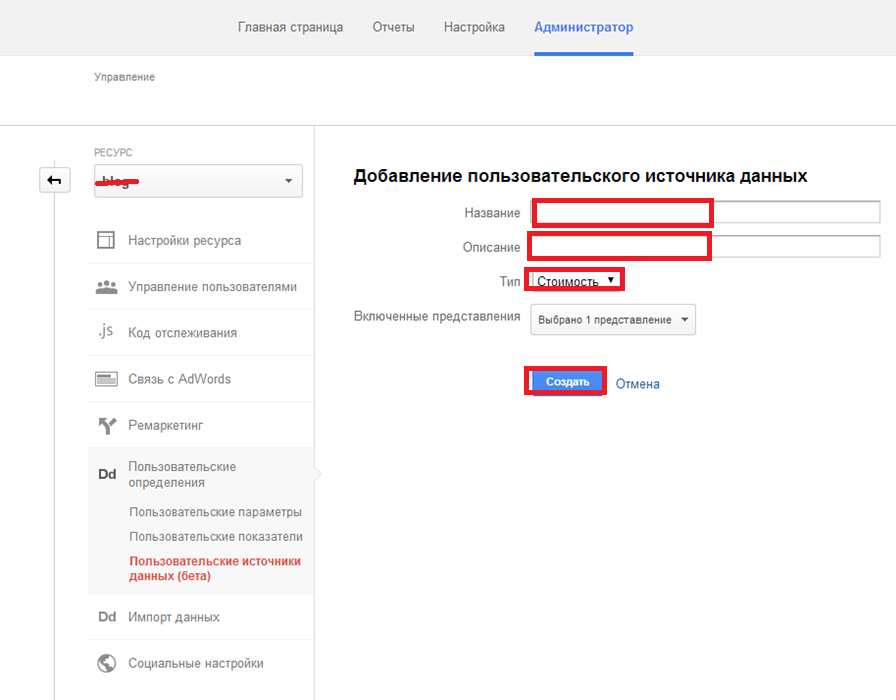Click the Настройки ресурса window icon
The height and width of the screenshot is (700, 896).
[106, 240]
